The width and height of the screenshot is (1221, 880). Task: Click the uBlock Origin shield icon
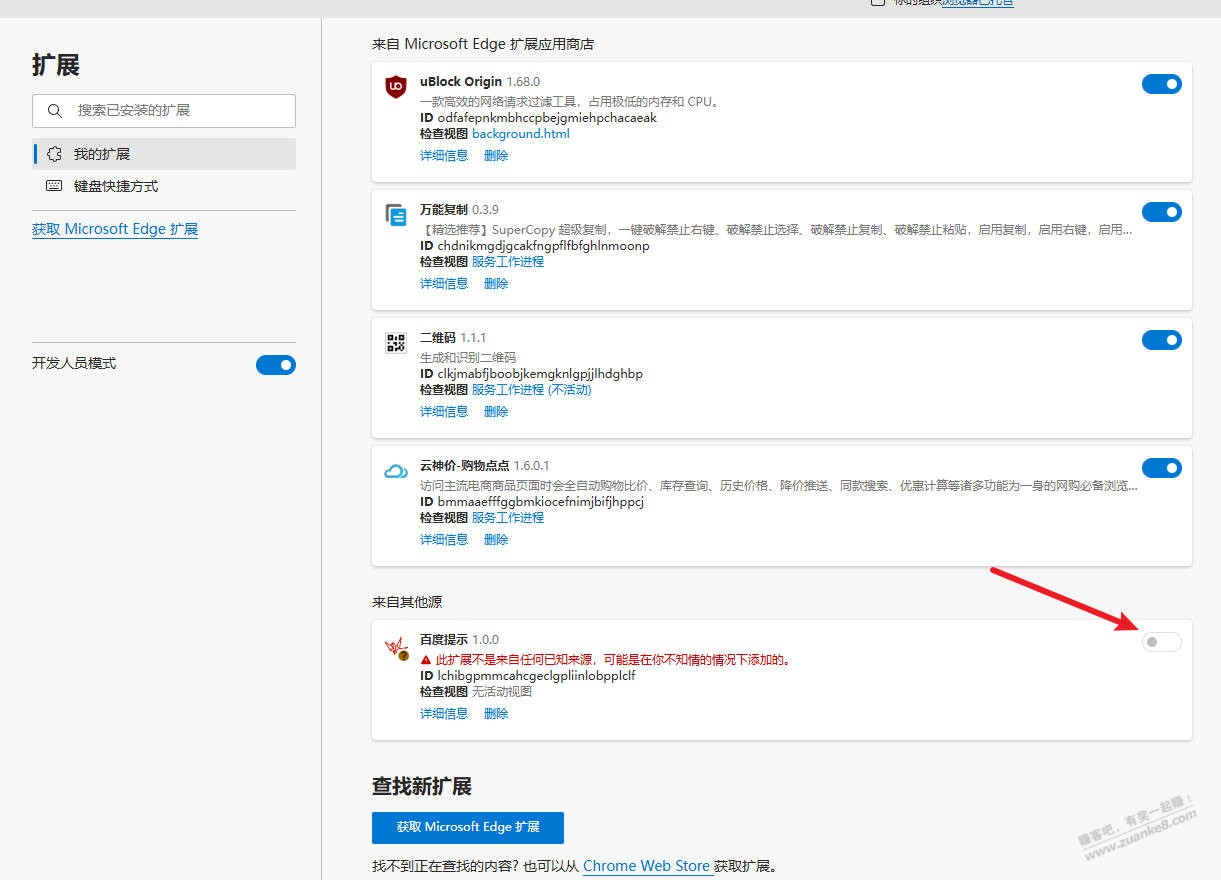click(396, 87)
